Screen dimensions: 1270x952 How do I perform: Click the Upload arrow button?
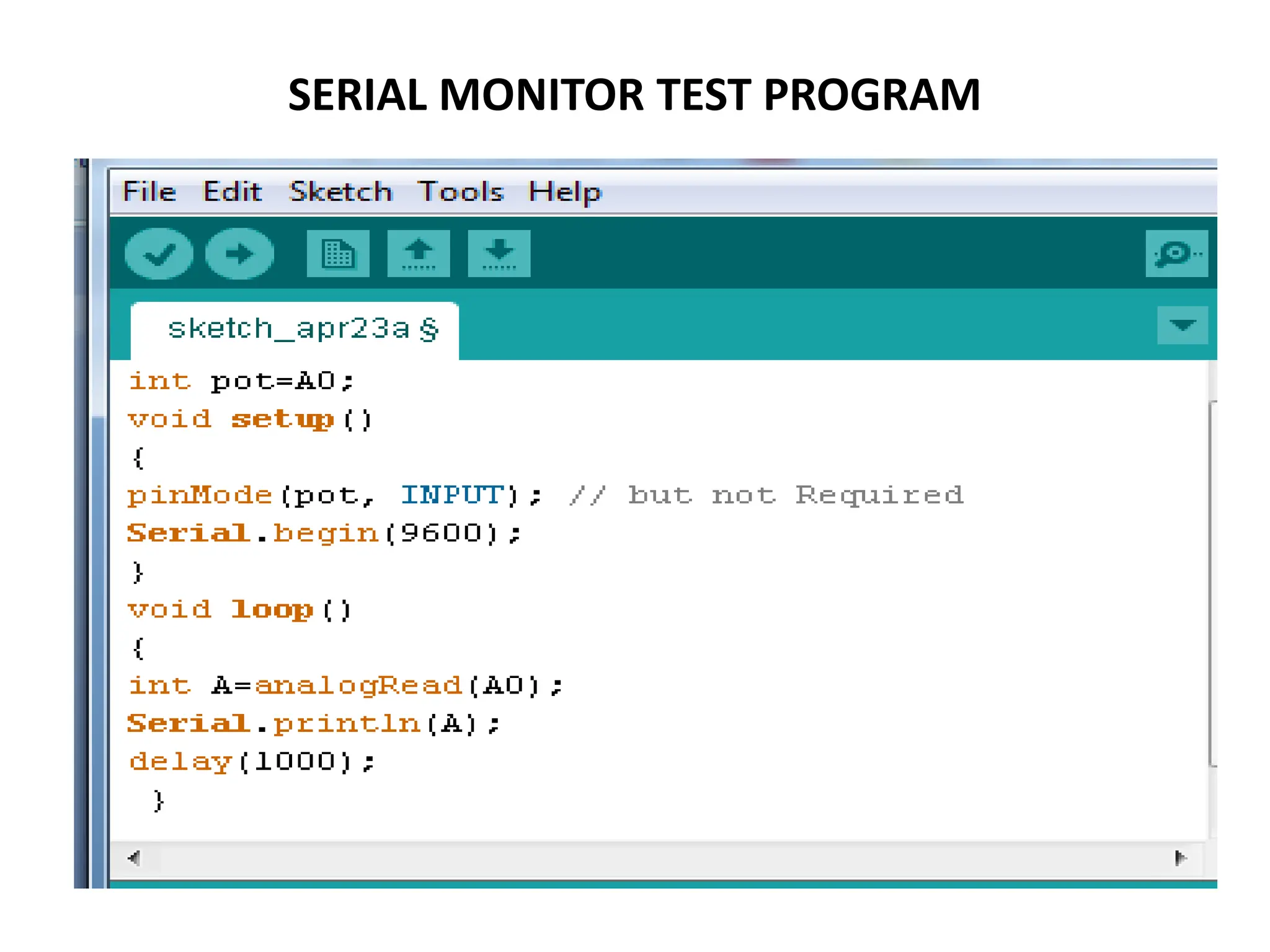coord(239,253)
